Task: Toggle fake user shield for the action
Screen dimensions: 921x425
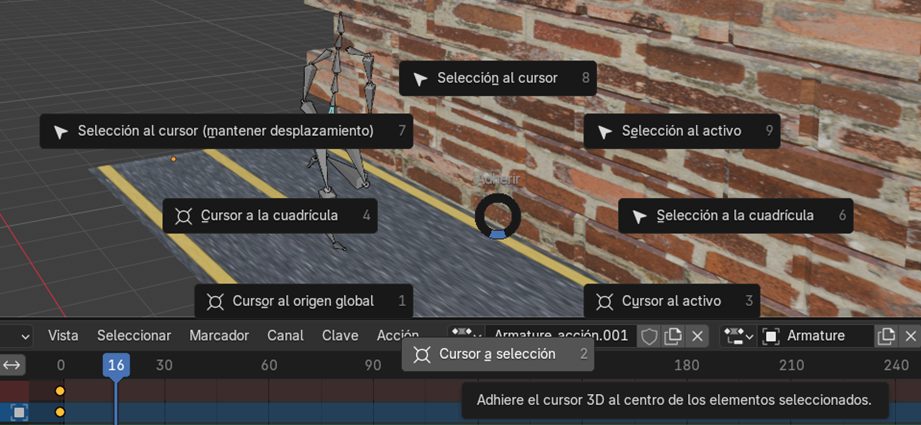Action: (649, 336)
